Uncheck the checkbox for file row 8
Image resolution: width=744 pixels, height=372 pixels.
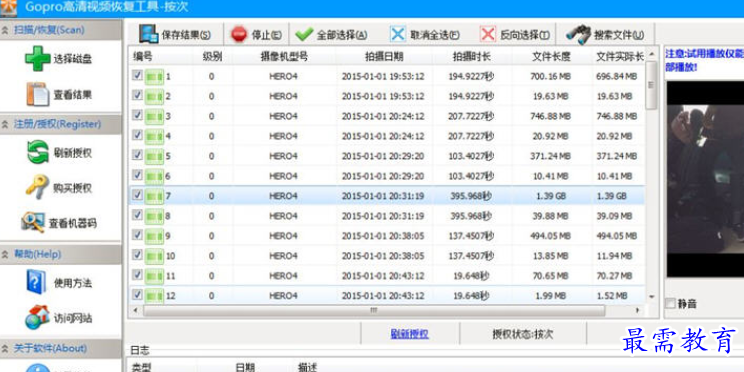137,214
